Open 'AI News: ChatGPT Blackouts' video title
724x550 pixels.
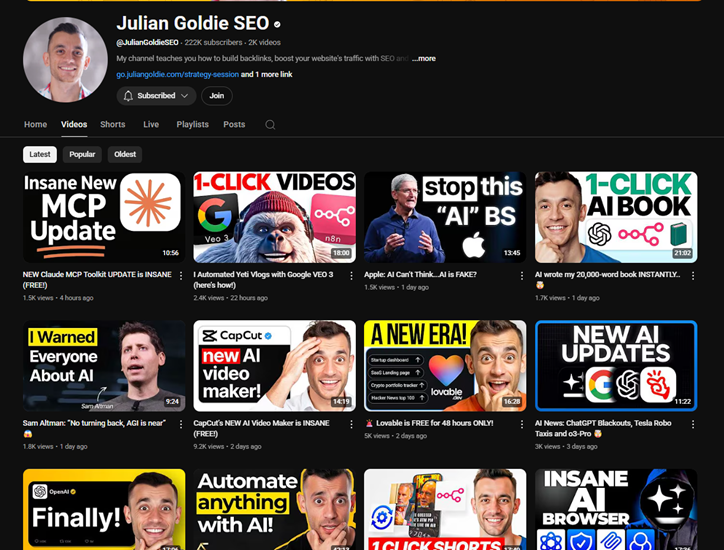click(x=603, y=428)
